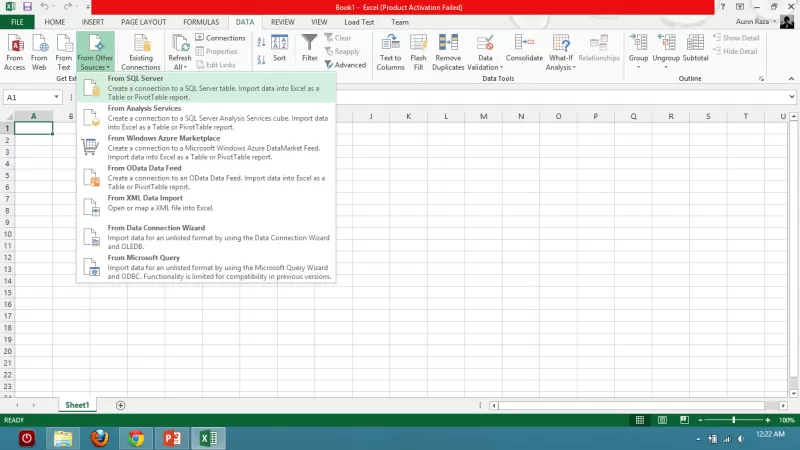Image resolution: width=800 pixels, height=450 pixels.
Task: Click the Select All corner button
Action: point(7,116)
